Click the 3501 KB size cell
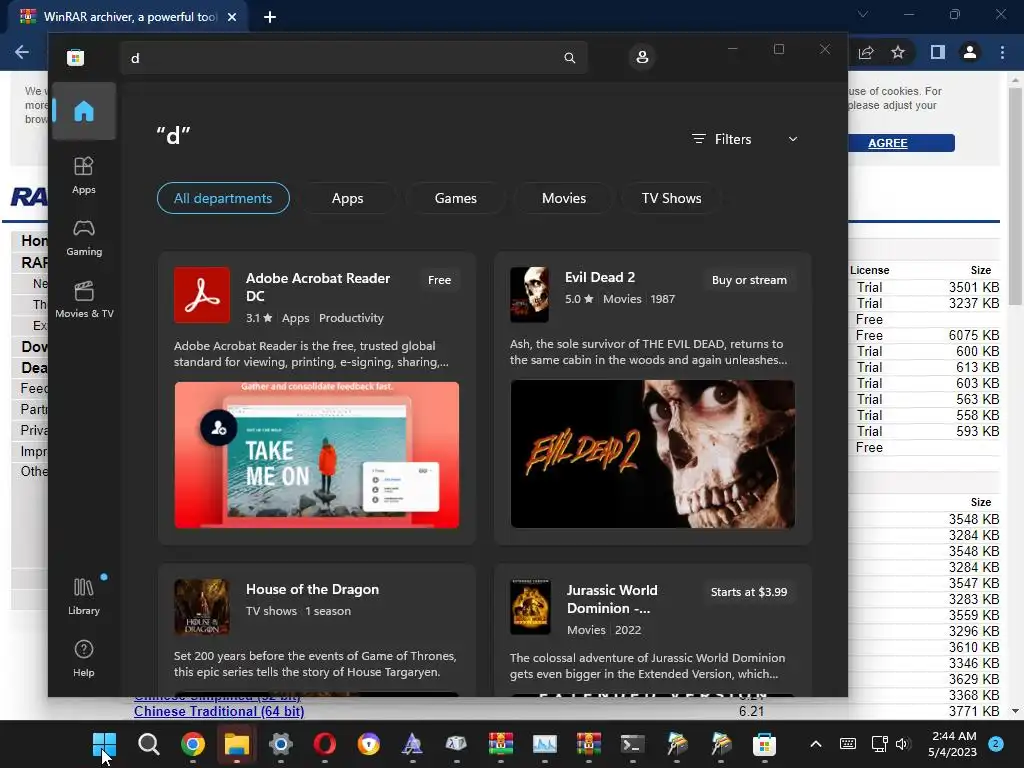This screenshot has width=1024, height=768. (x=974, y=287)
